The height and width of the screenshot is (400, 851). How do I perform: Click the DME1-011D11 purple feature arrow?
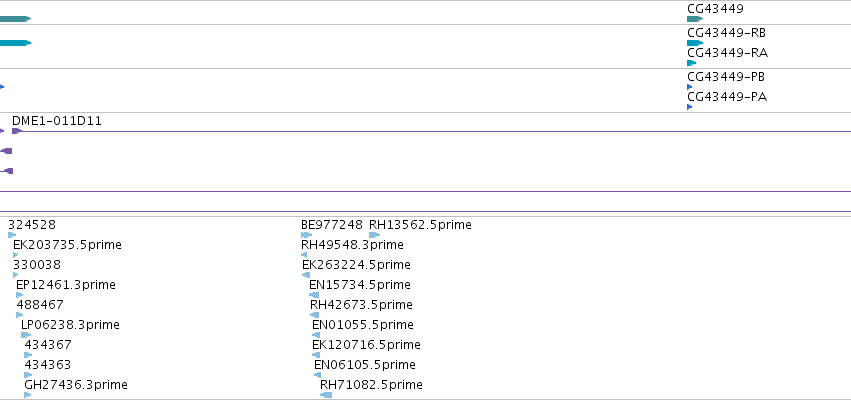tap(17, 131)
